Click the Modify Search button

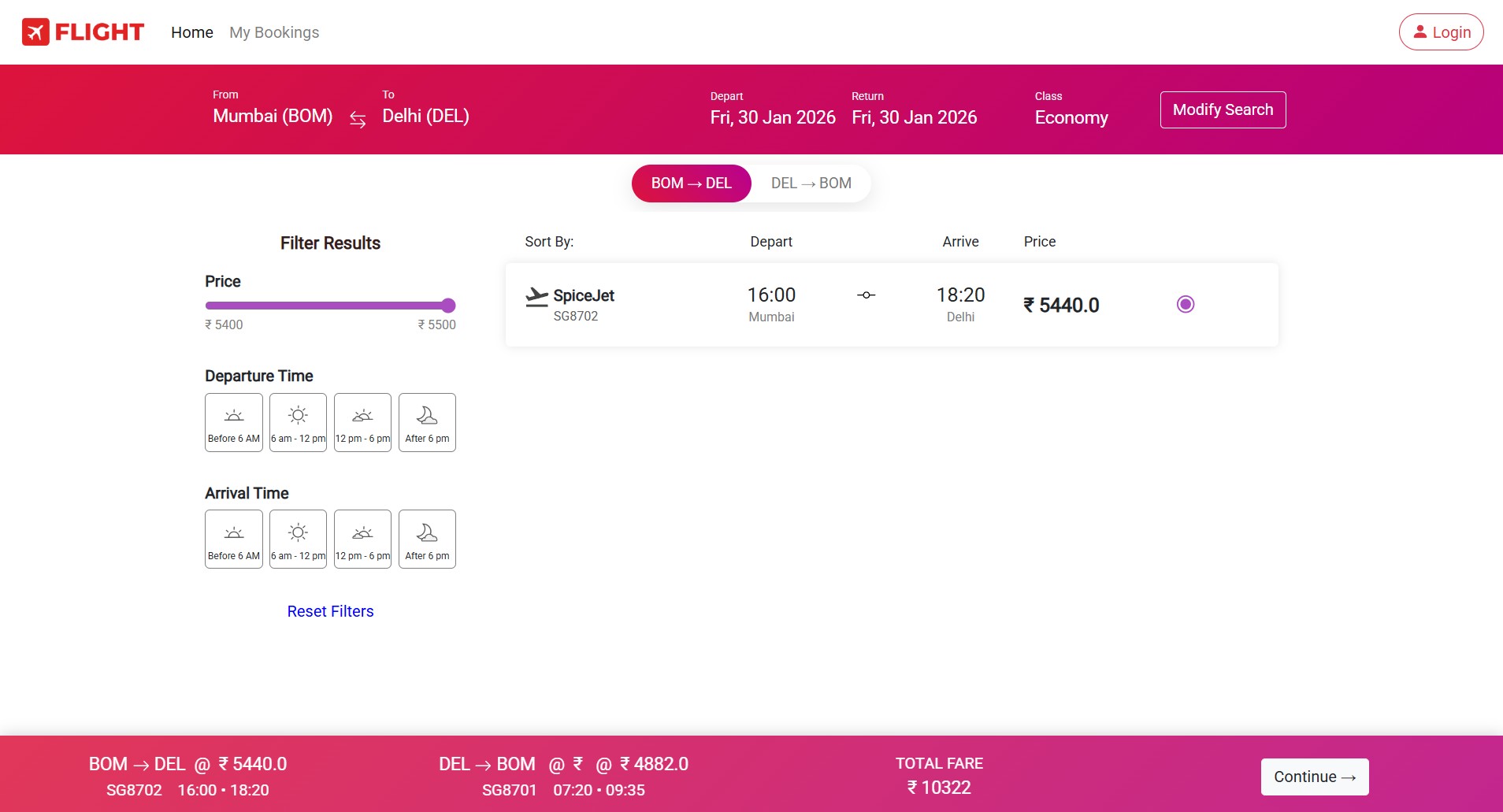point(1223,109)
